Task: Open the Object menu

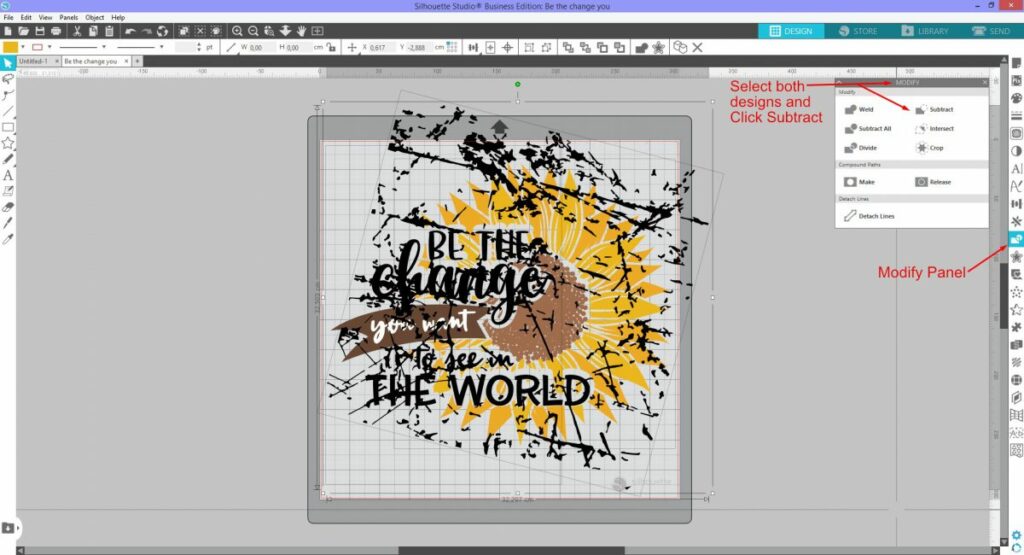Action: tap(94, 17)
